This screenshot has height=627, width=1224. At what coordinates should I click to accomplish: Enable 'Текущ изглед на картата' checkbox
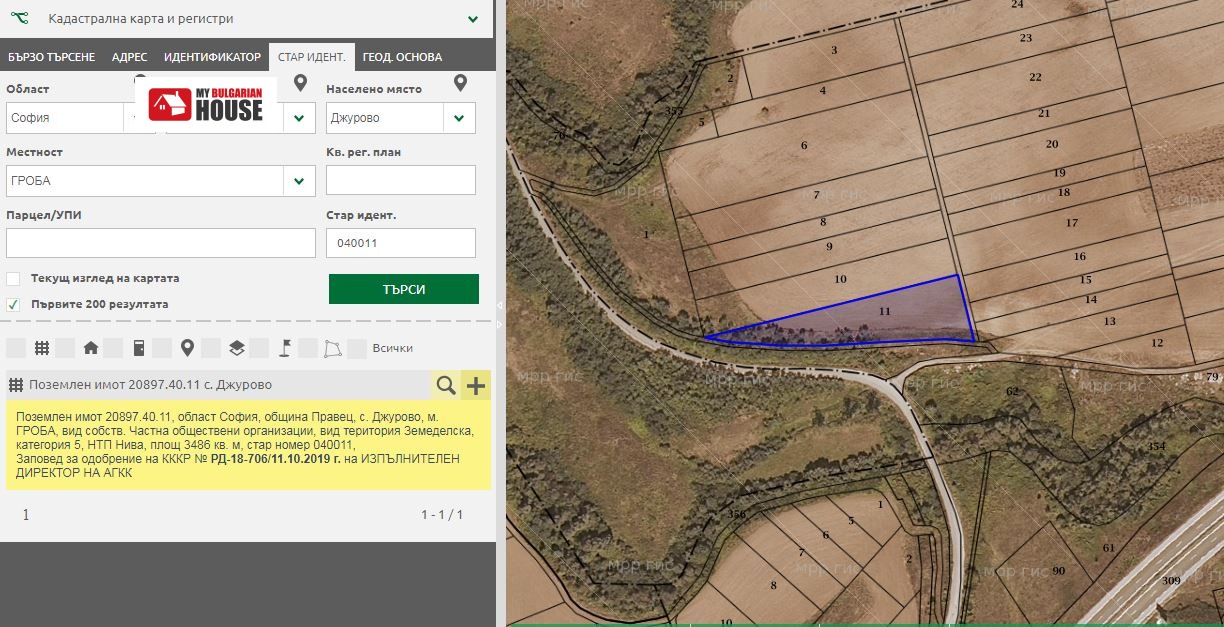[x=13, y=279]
